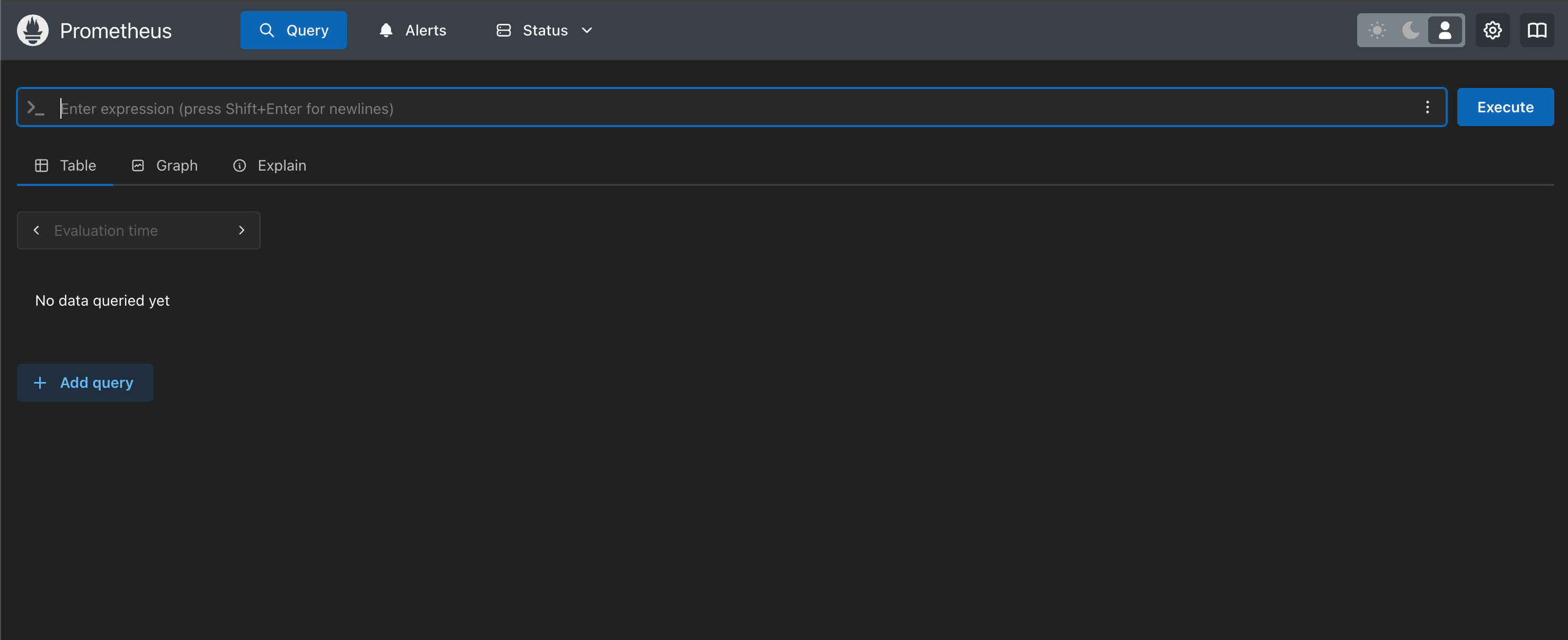Click into the expression input box
This screenshot has width=1568, height=640.
click(730, 109)
